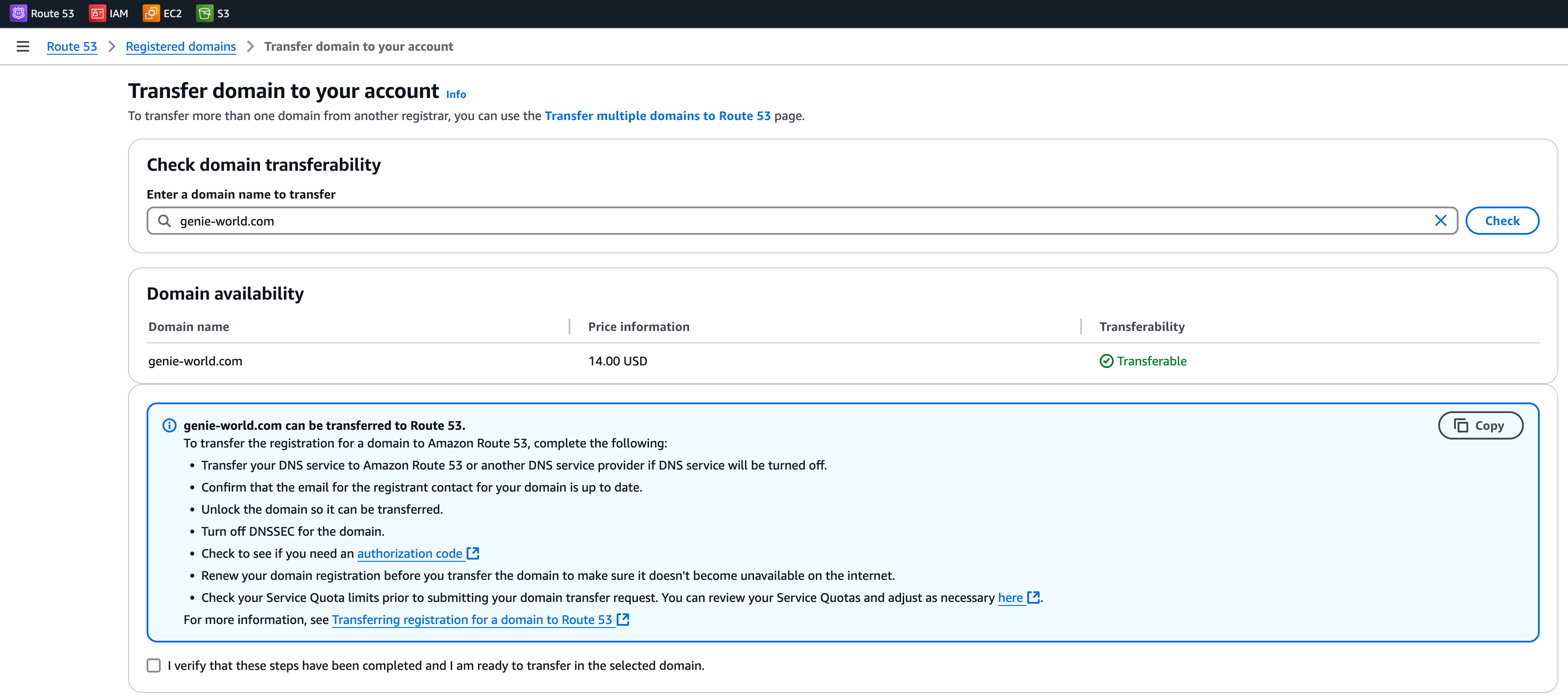
Task: Click the S3 service icon
Action: [204, 13]
